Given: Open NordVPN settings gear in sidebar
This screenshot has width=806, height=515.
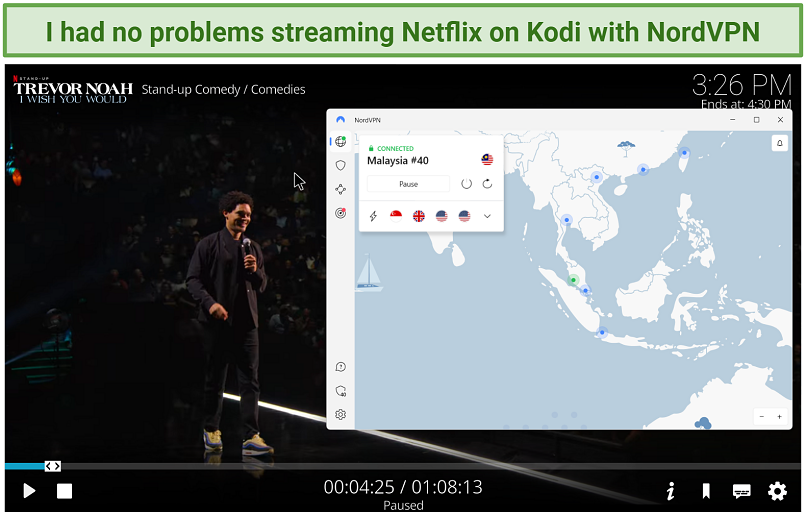Looking at the screenshot, I should [341, 414].
